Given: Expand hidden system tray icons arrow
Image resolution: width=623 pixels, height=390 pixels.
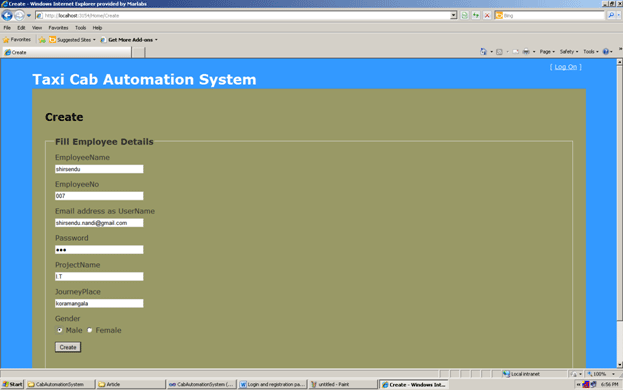Looking at the screenshot, I should [x=578, y=384].
